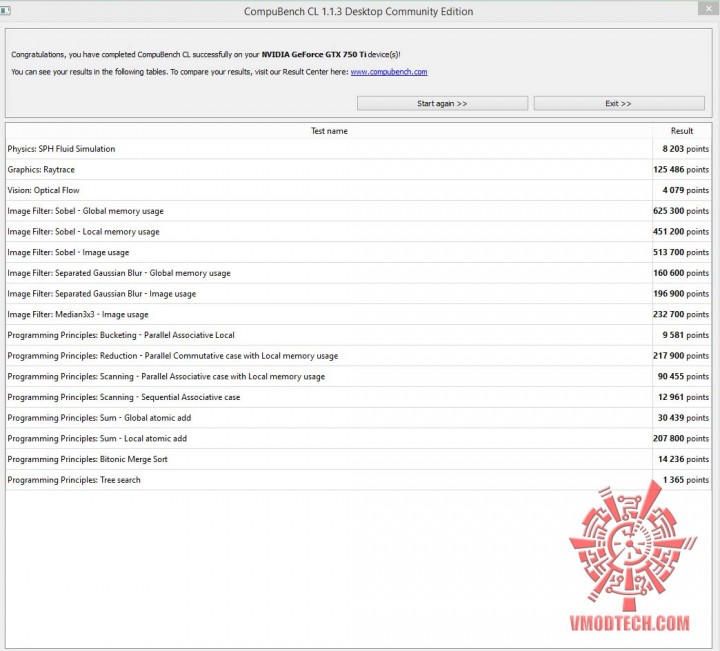The height and width of the screenshot is (651, 720).
Task: Click the 232 700 points result
Action: pyautogui.click(x=681, y=314)
